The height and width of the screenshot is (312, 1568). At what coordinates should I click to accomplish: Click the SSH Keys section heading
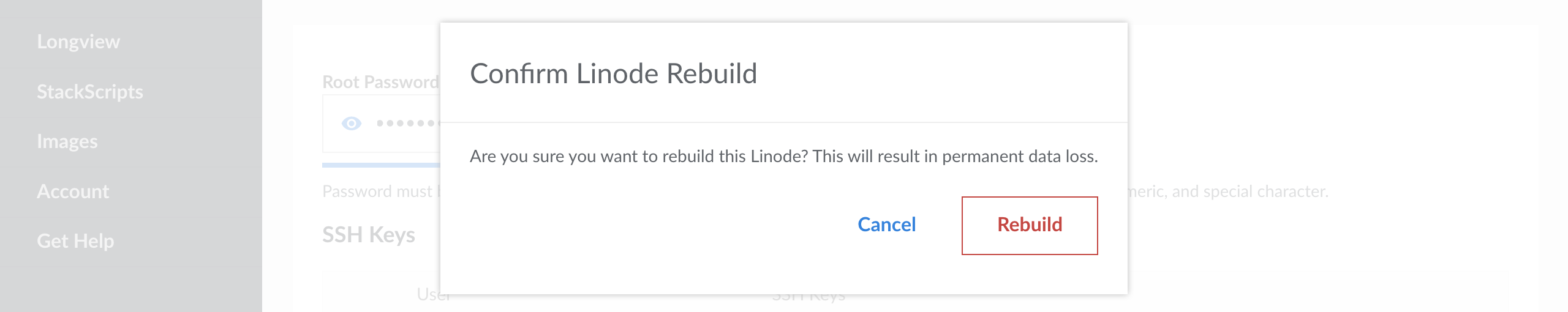click(369, 235)
